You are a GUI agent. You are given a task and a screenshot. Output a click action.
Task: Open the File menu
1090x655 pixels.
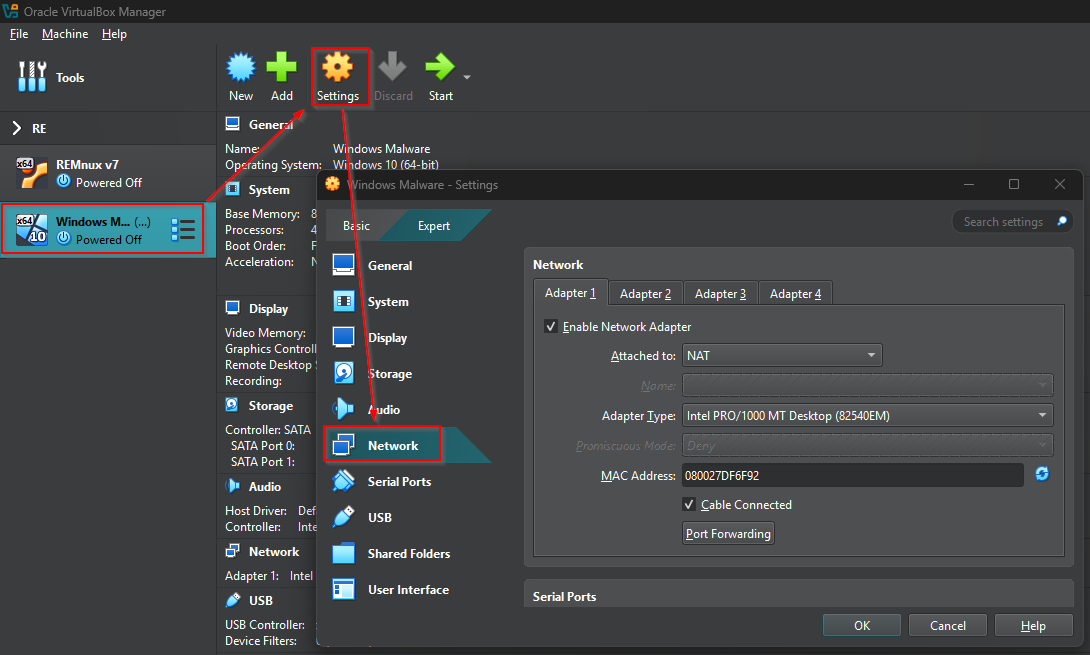pos(19,34)
